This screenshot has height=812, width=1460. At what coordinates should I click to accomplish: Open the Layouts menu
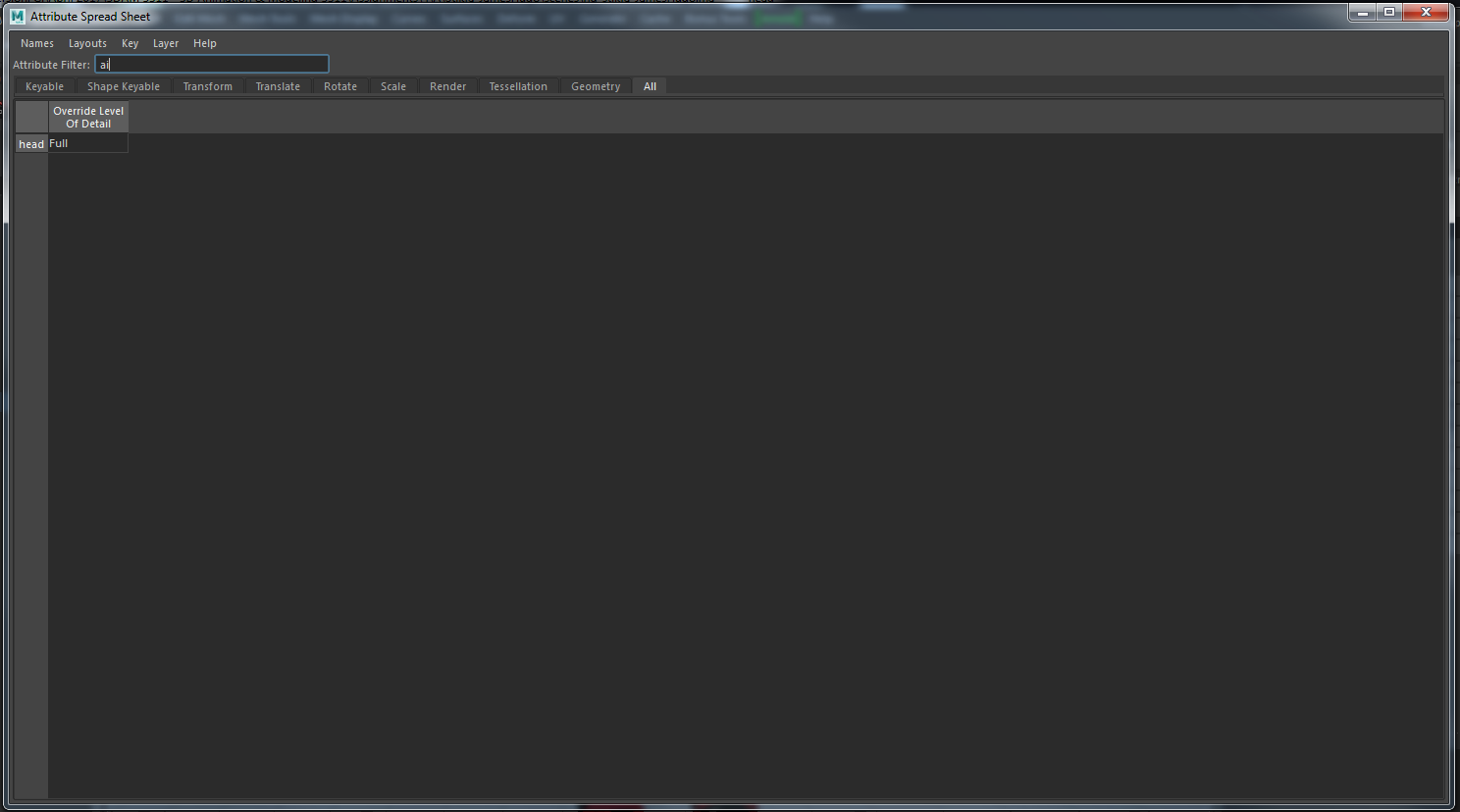(87, 43)
